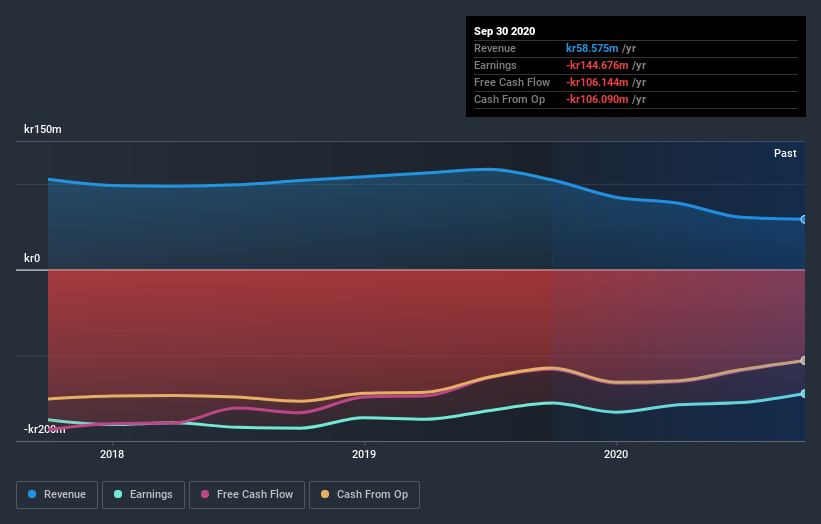
Task: Click the -kr106.144m free cash flow value
Action: click(x=597, y=82)
